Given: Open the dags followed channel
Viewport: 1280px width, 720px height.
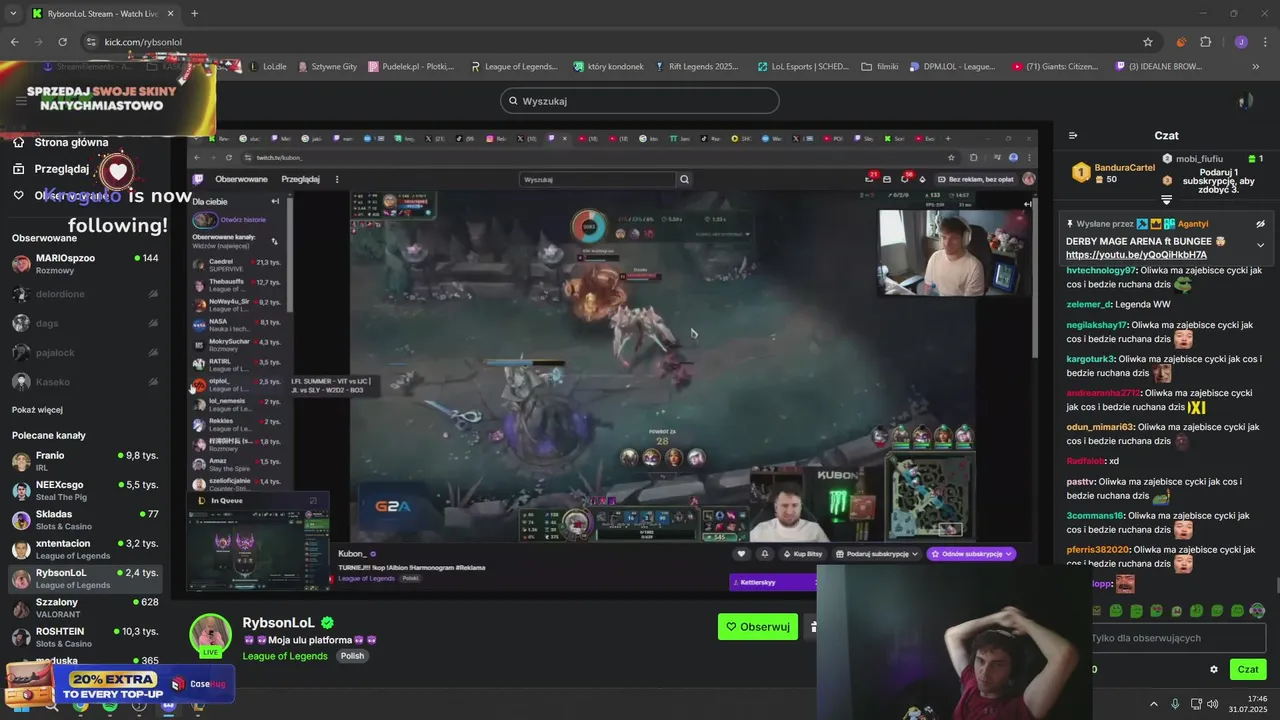Looking at the screenshot, I should point(85,323).
